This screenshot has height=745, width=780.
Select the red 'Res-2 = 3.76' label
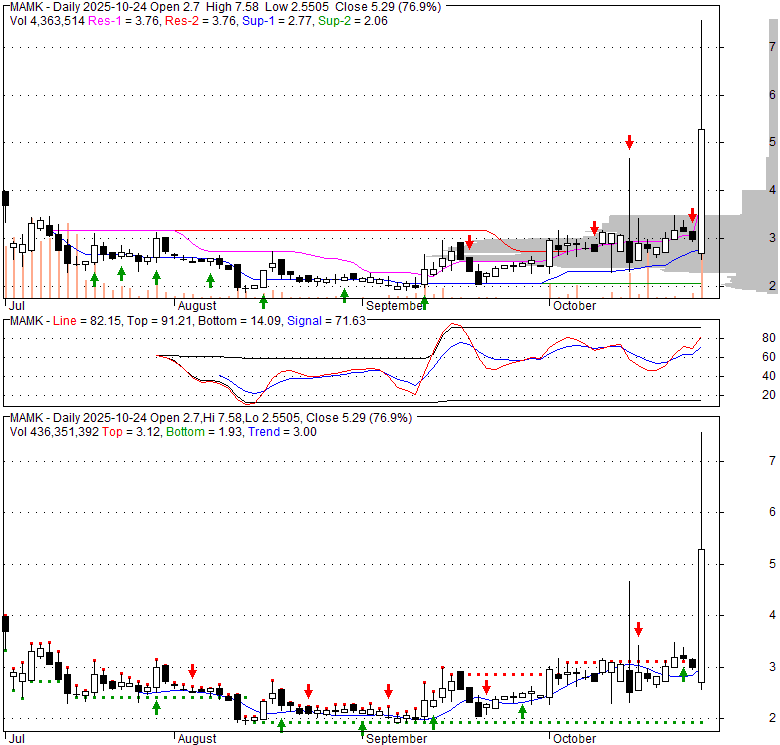pyautogui.click(x=200, y=21)
